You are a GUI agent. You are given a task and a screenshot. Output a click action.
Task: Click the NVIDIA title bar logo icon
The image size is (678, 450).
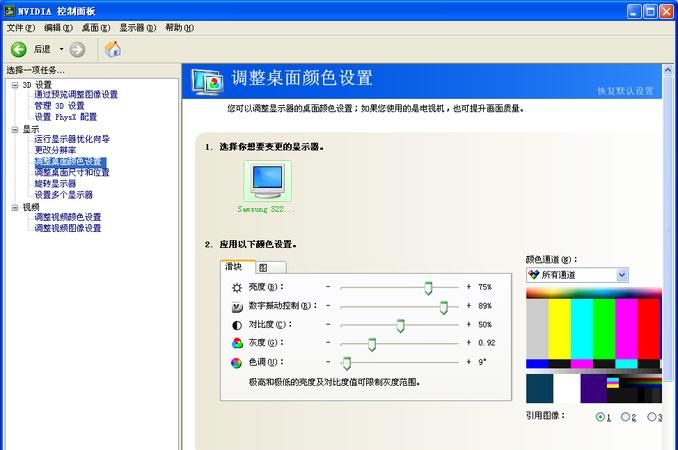click(x=10, y=11)
